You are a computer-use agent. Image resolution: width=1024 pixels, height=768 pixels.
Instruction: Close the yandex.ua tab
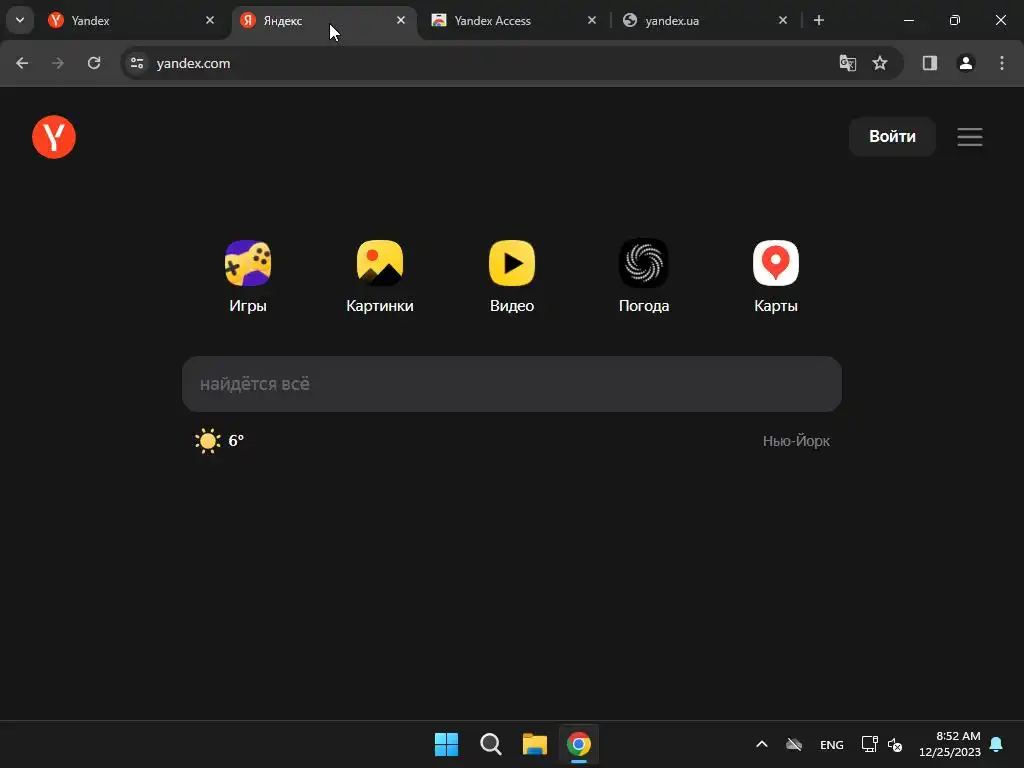click(783, 20)
